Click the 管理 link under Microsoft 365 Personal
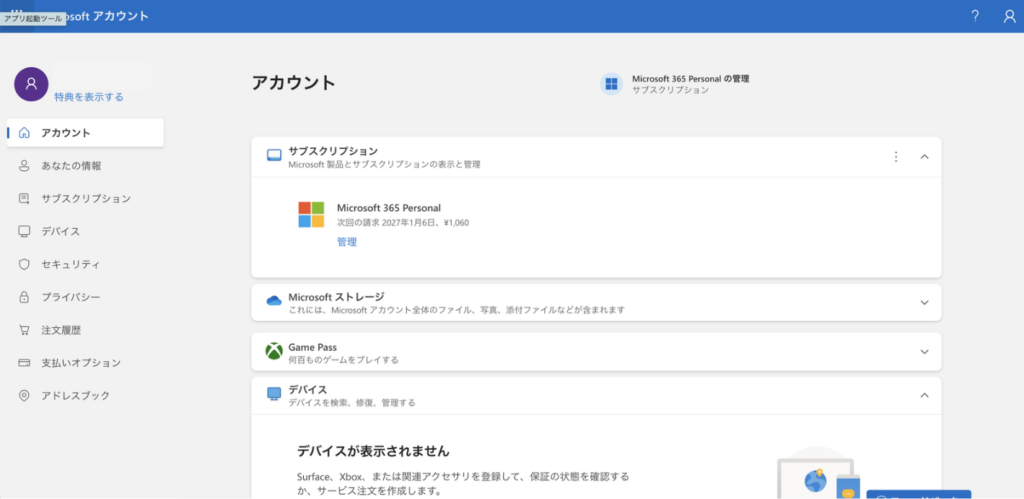Image resolution: width=1024 pixels, height=499 pixels. click(347, 242)
